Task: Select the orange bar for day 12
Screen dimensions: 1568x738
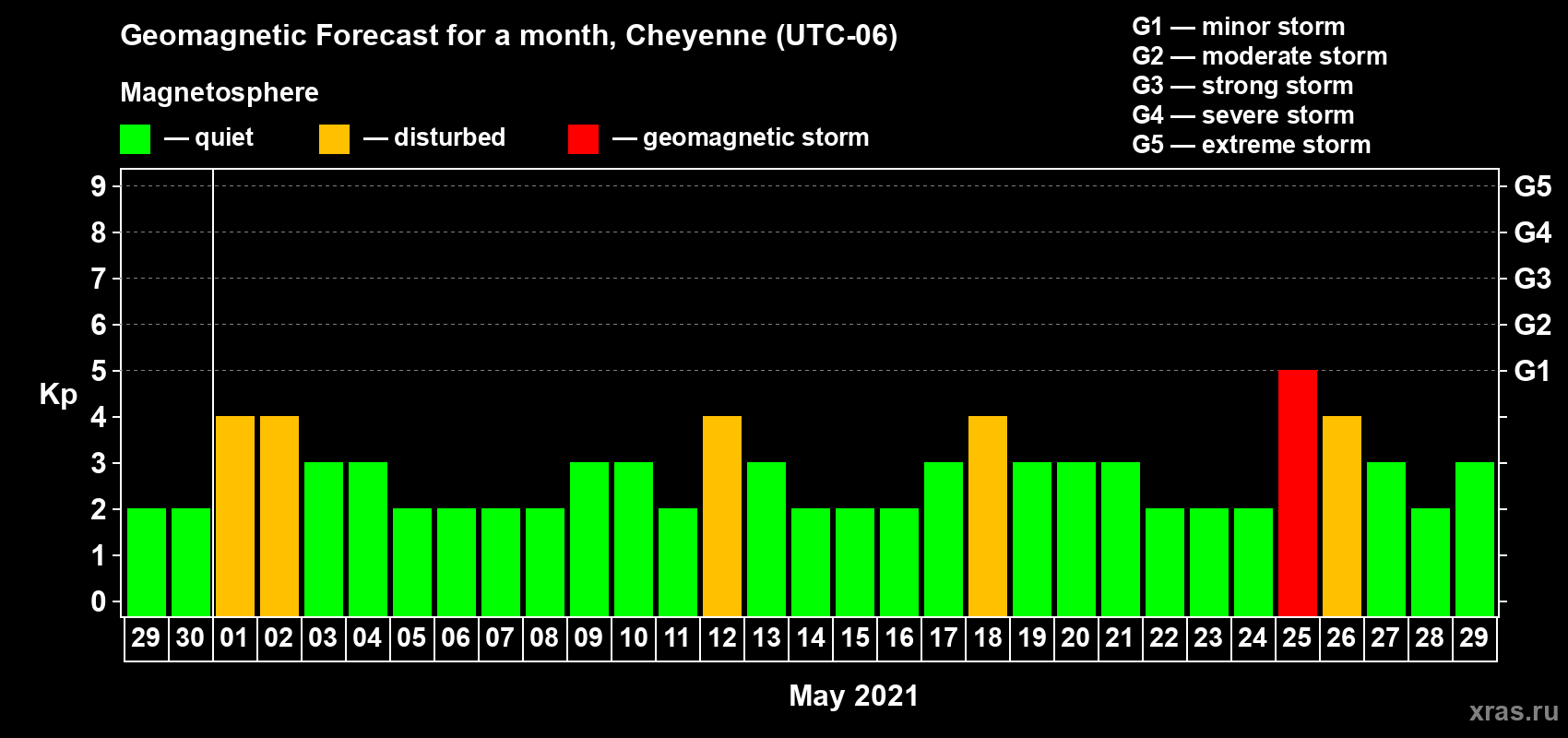Action: tap(722, 517)
